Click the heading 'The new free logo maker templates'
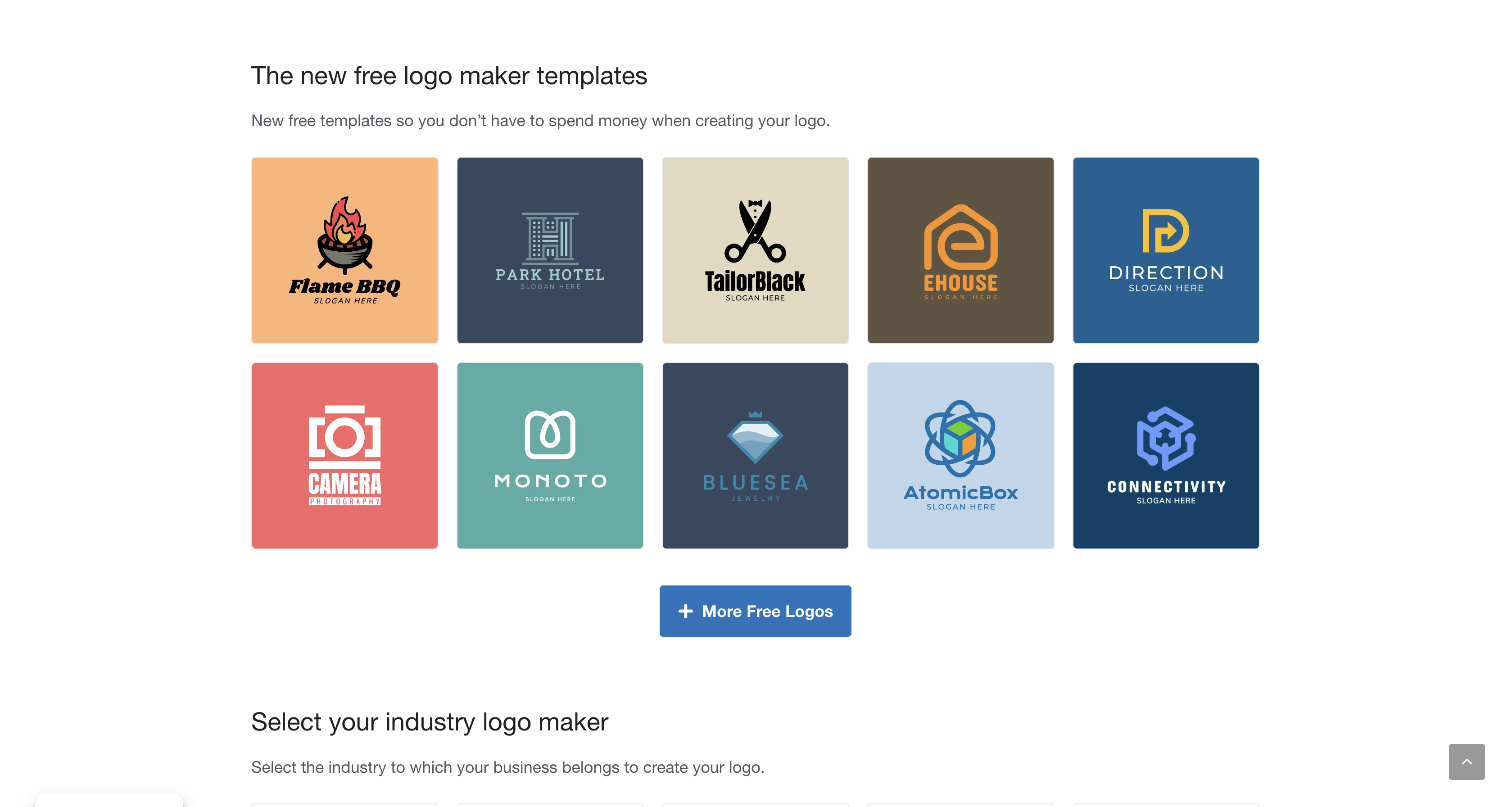 pyautogui.click(x=449, y=76)
